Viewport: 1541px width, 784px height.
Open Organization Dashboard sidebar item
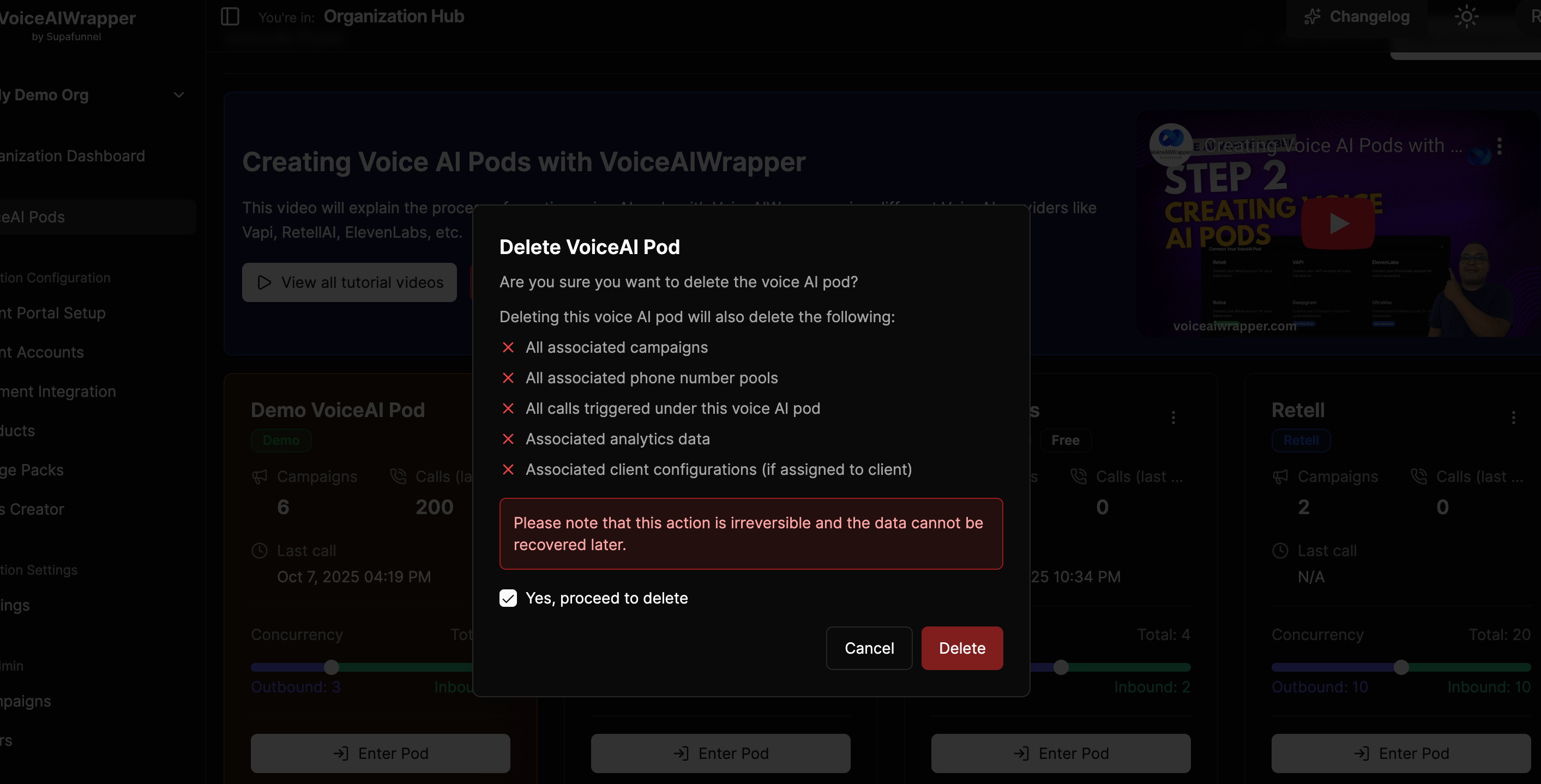tap(72, 156)
